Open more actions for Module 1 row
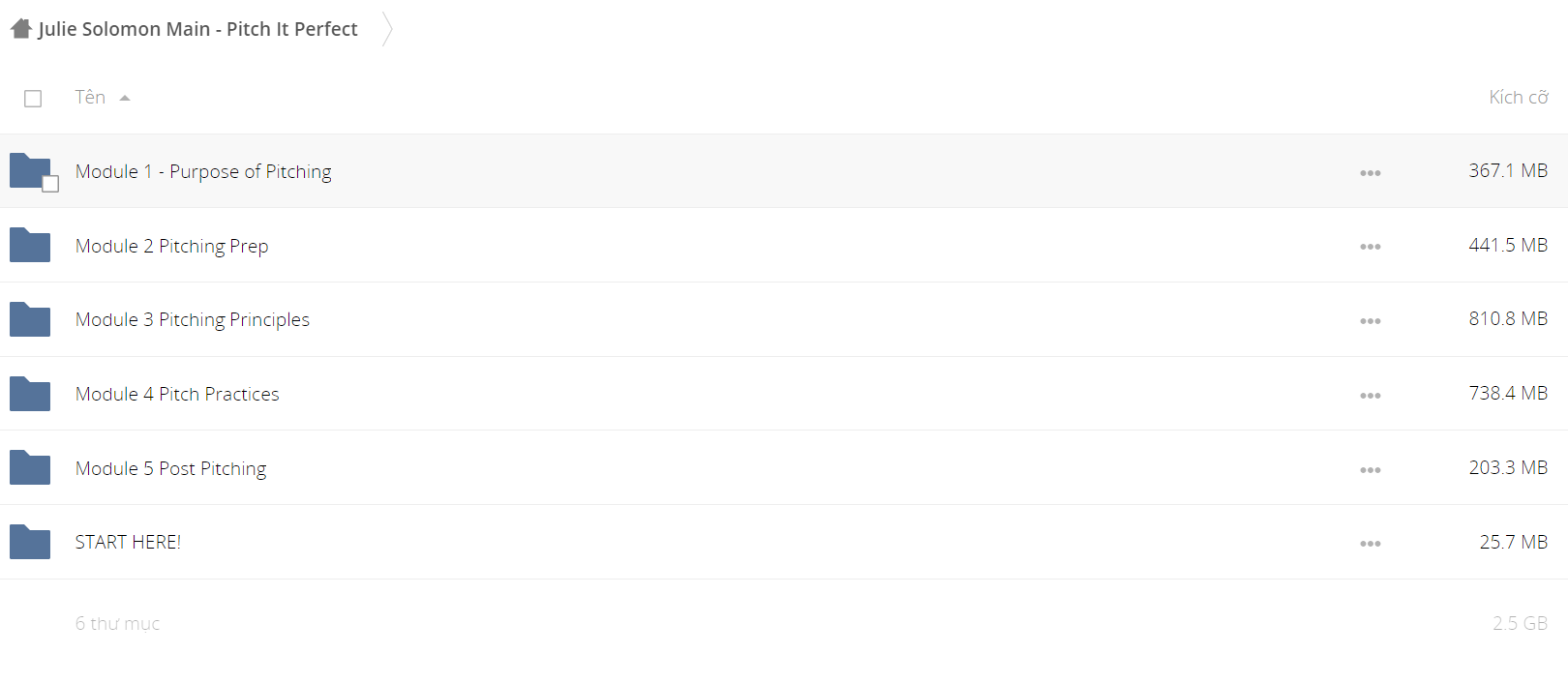Viewport: 1568px width, 684px height. [1370, 173]
